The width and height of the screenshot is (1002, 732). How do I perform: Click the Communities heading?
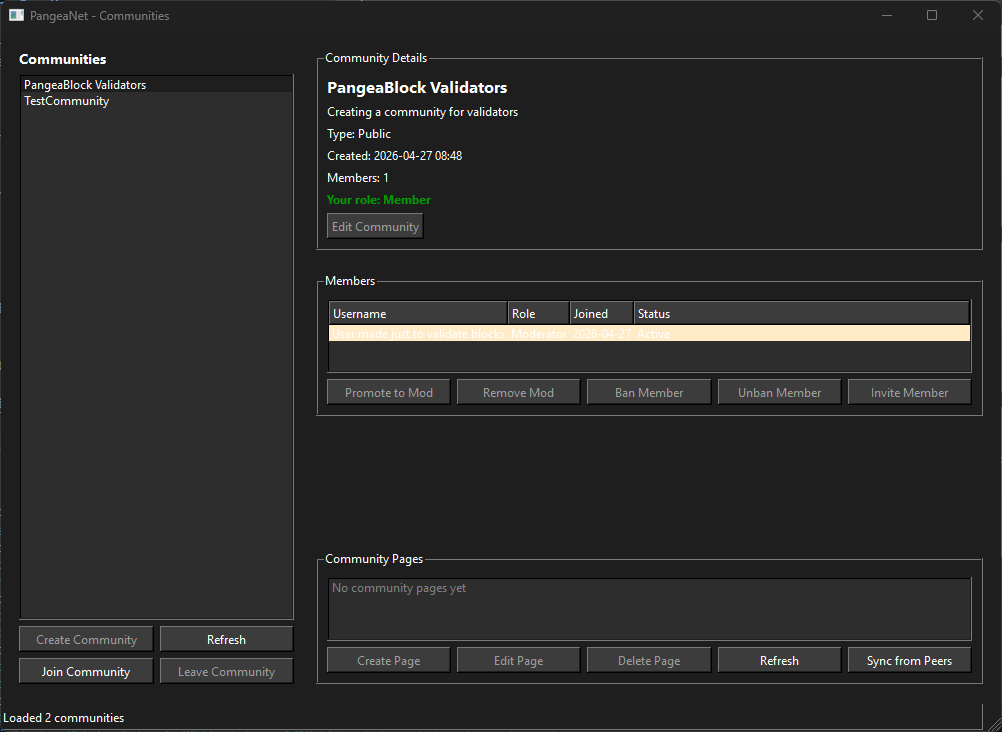pyautogui.click(x=63, y=59)
